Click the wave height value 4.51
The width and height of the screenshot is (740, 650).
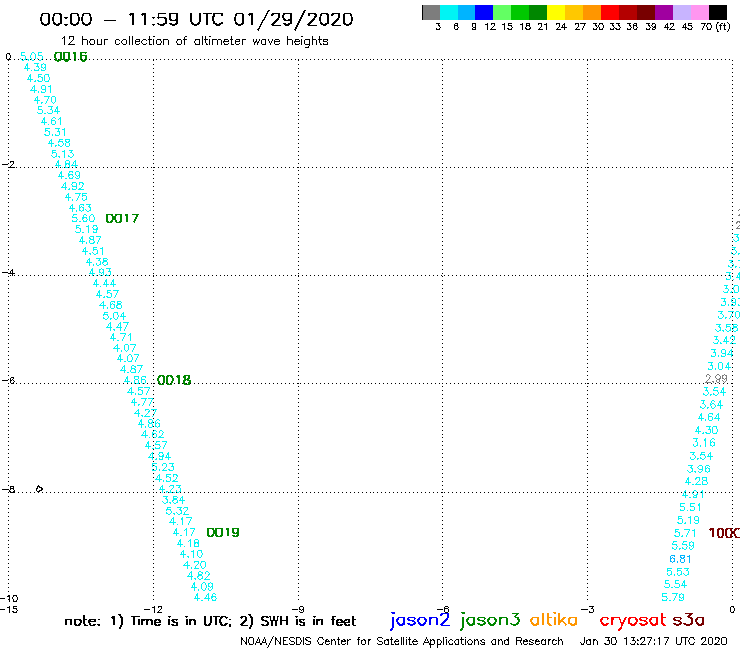click(93, 251)
